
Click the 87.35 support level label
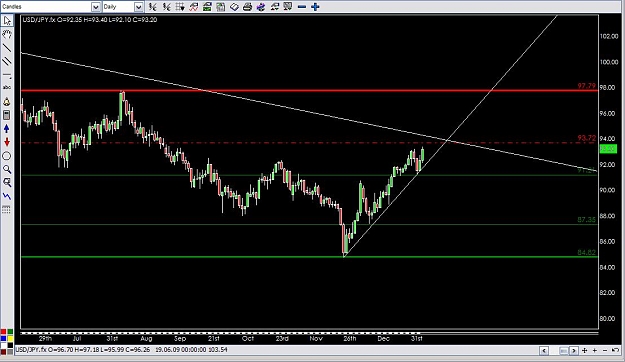coord(586,220)
